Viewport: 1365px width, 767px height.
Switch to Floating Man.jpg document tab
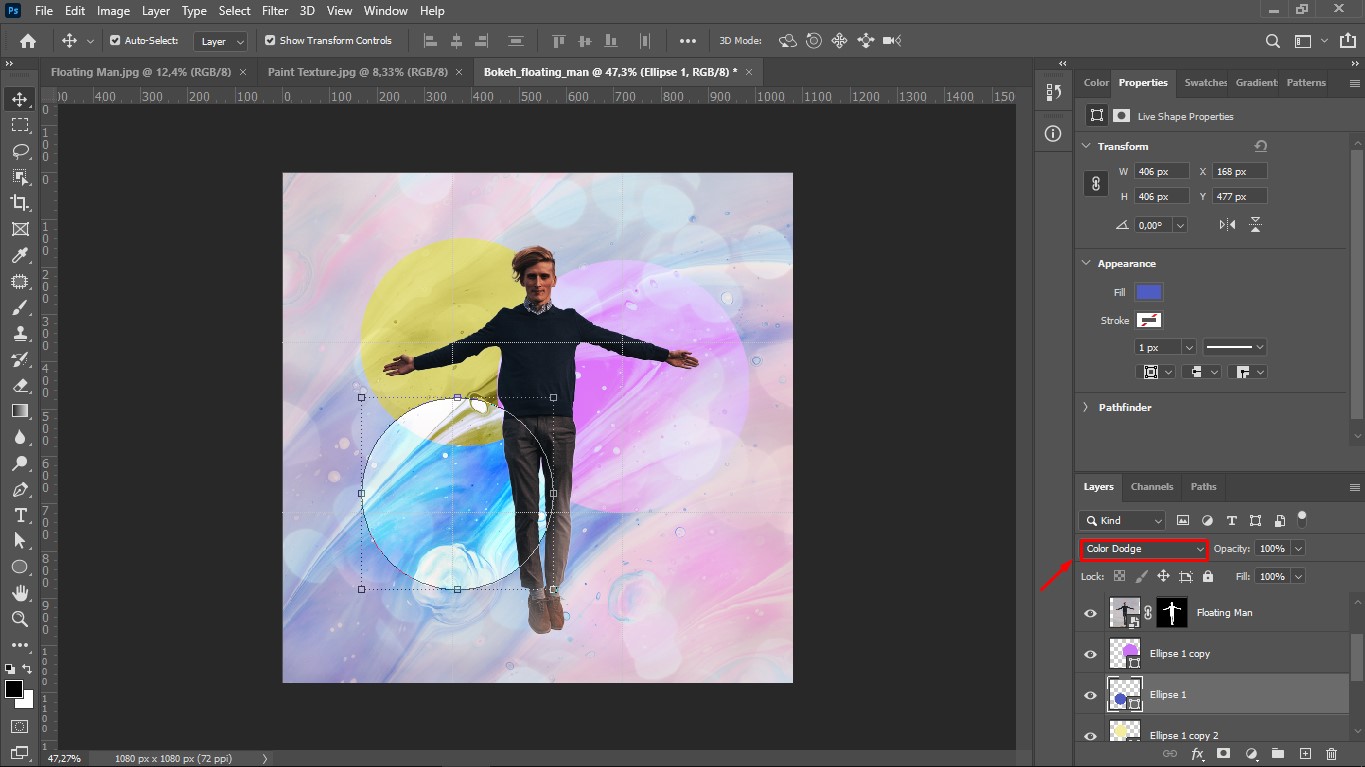[141, 72]
